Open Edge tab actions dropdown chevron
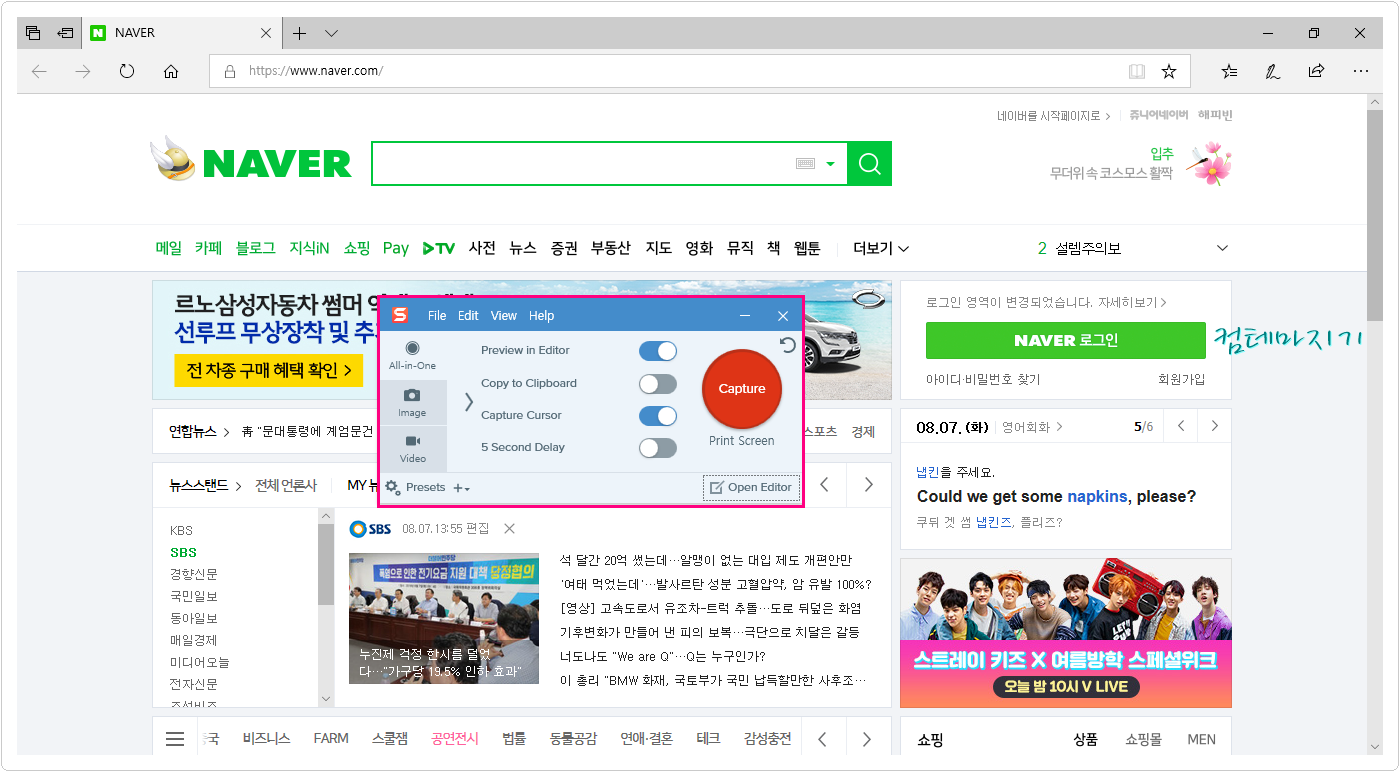 [x=332, y=33]
